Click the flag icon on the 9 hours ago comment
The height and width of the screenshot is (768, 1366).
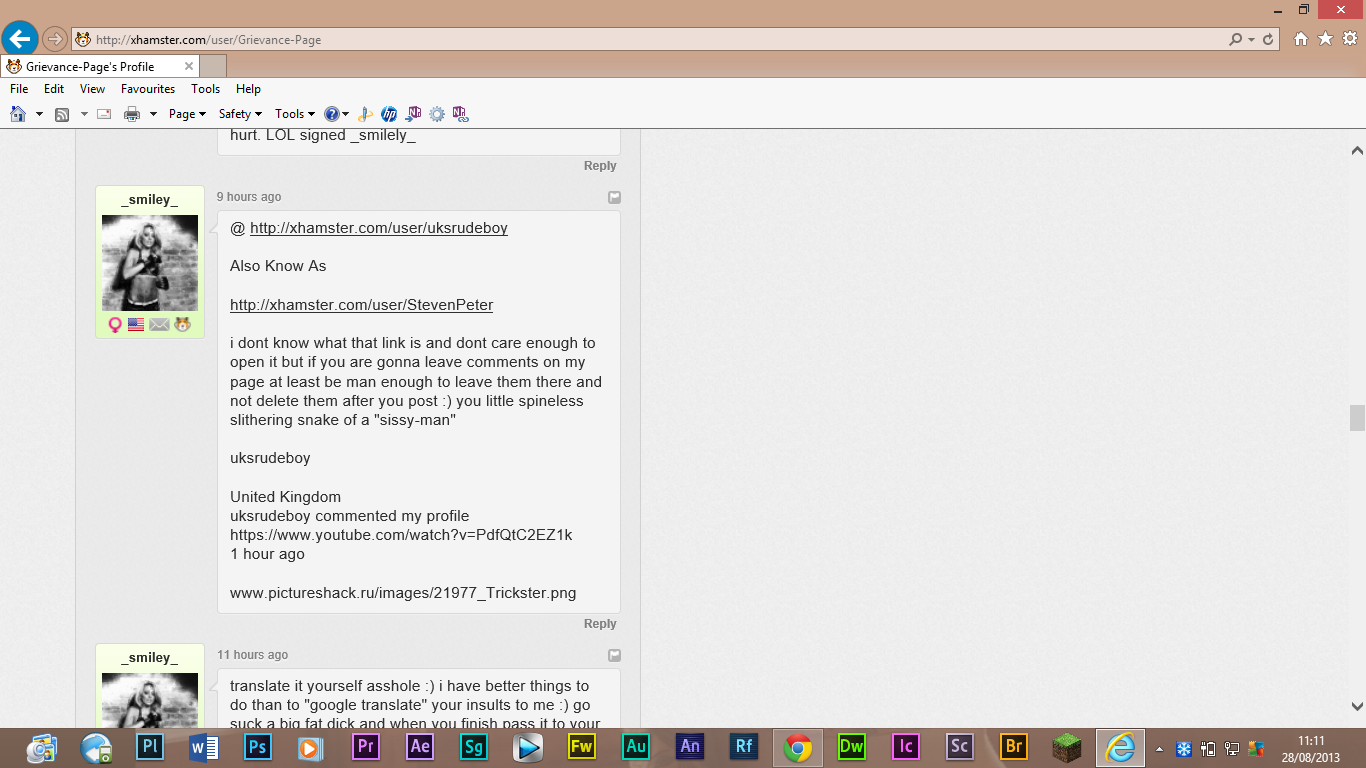click(x=615, y=197)
